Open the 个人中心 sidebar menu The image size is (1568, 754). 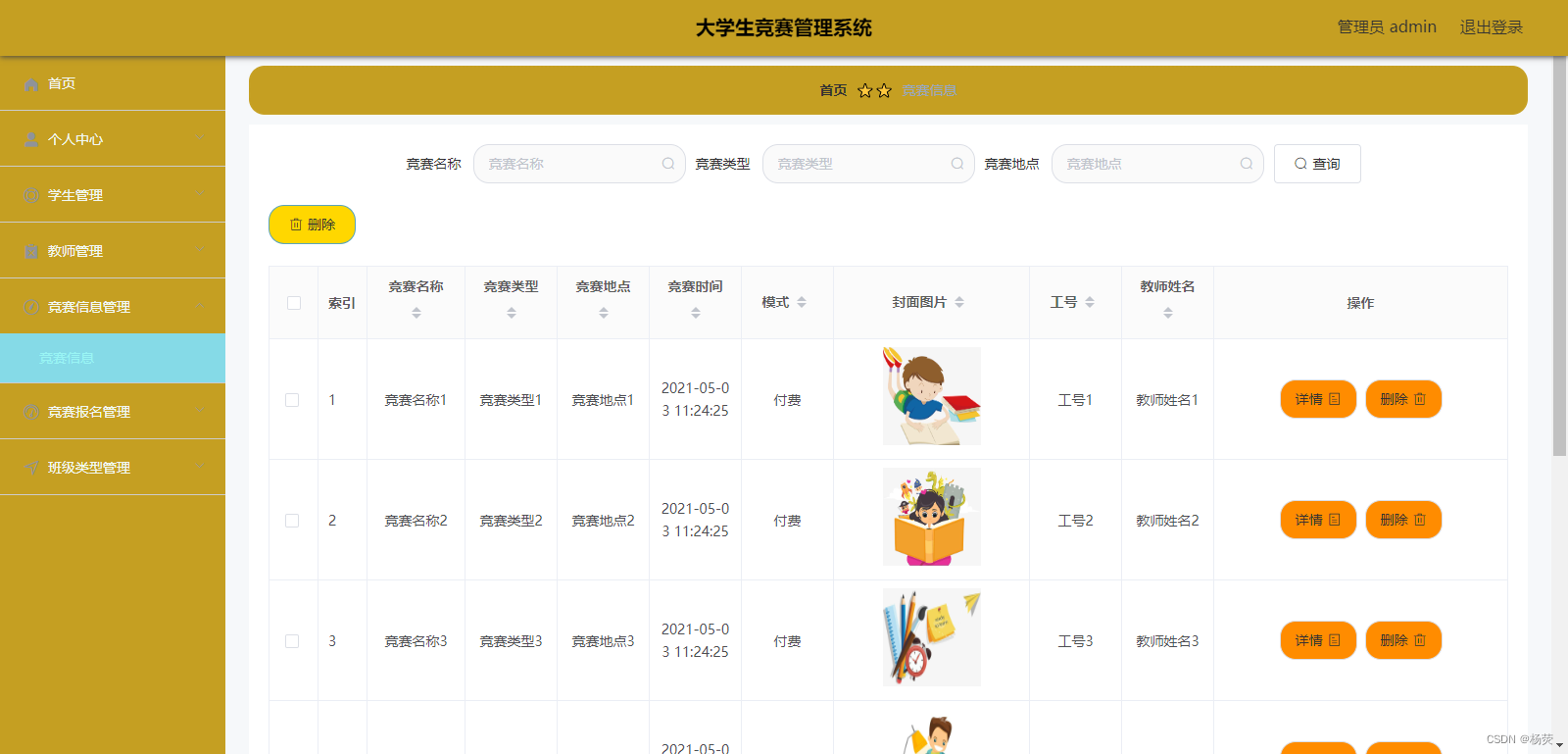tap(113, 139)
